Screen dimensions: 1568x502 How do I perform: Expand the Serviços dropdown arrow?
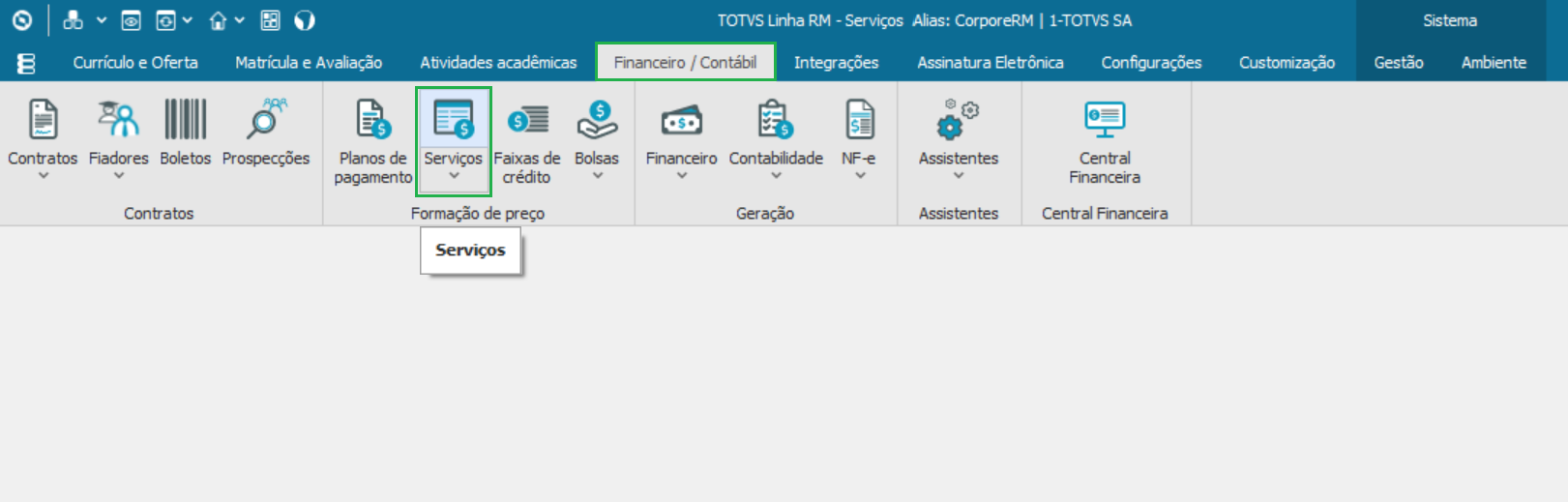pos(454,176)
